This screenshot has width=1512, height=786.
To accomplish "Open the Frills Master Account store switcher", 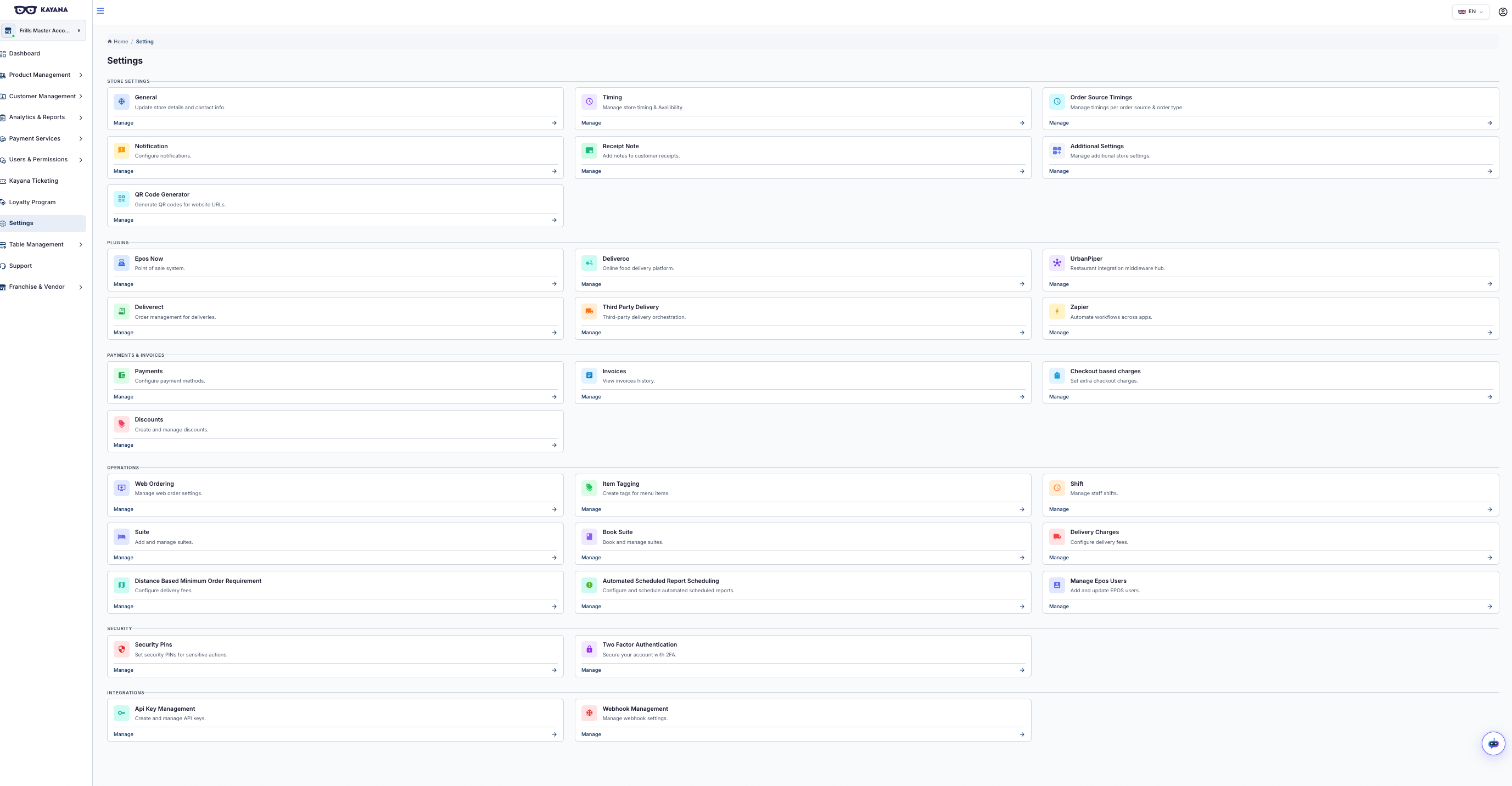I will coord(43,31).
